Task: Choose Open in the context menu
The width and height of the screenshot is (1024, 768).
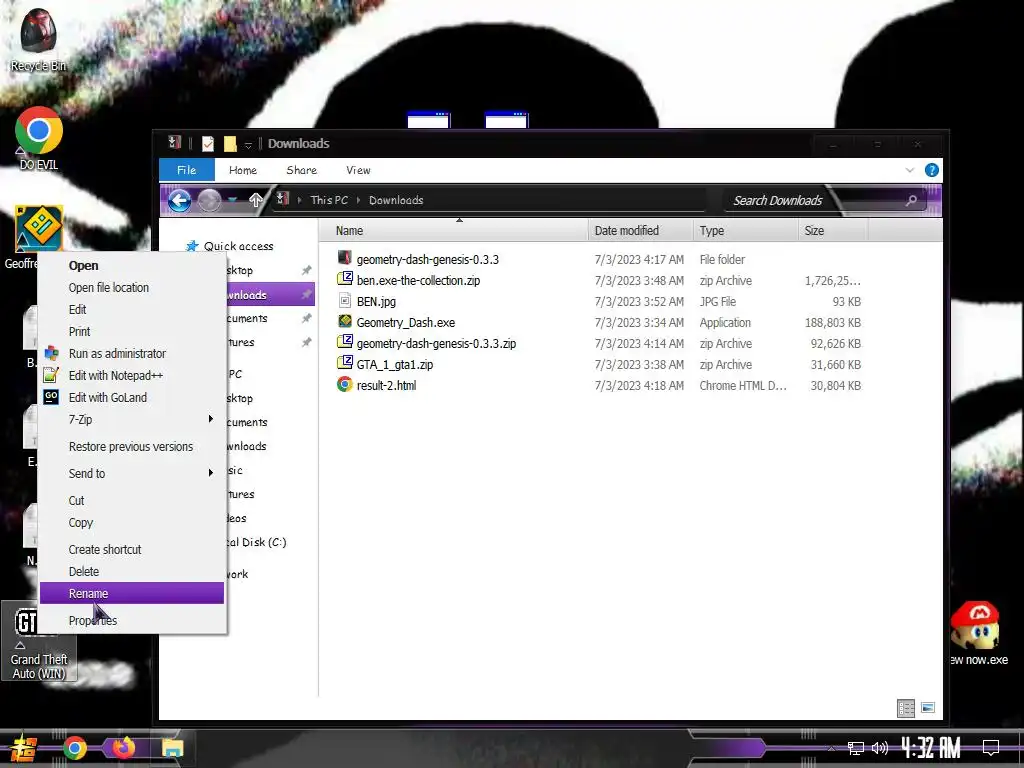Action: (x=132, y=265)
